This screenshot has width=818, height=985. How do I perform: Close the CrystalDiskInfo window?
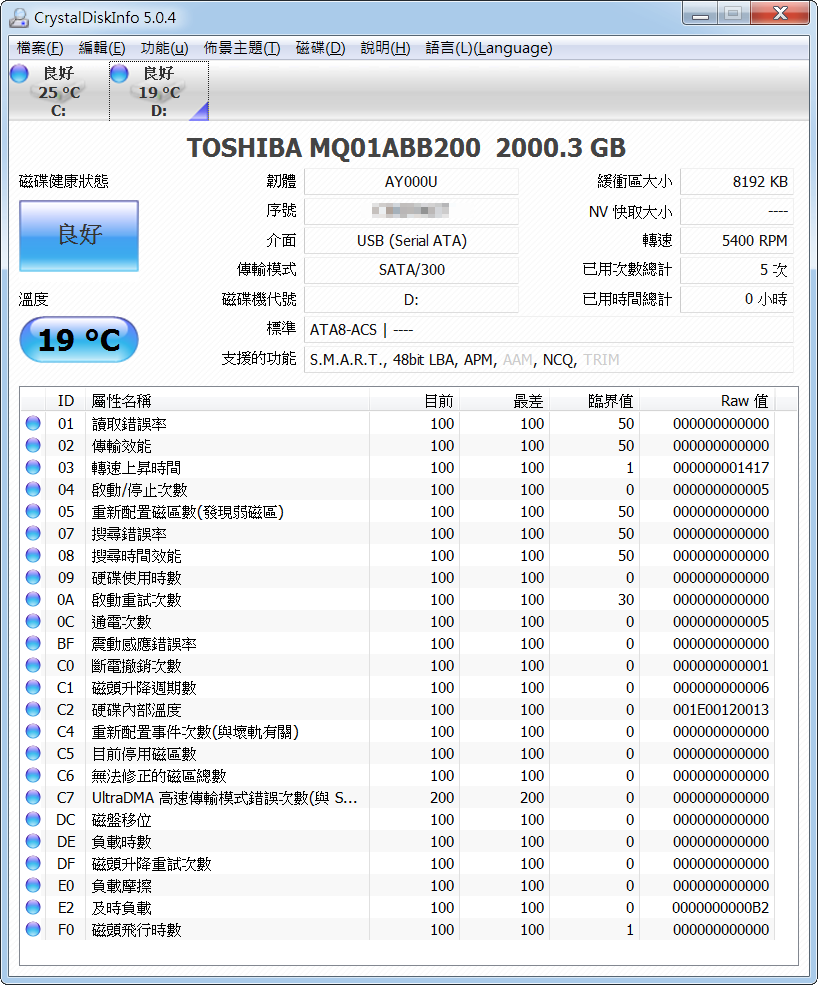[780, 14]
